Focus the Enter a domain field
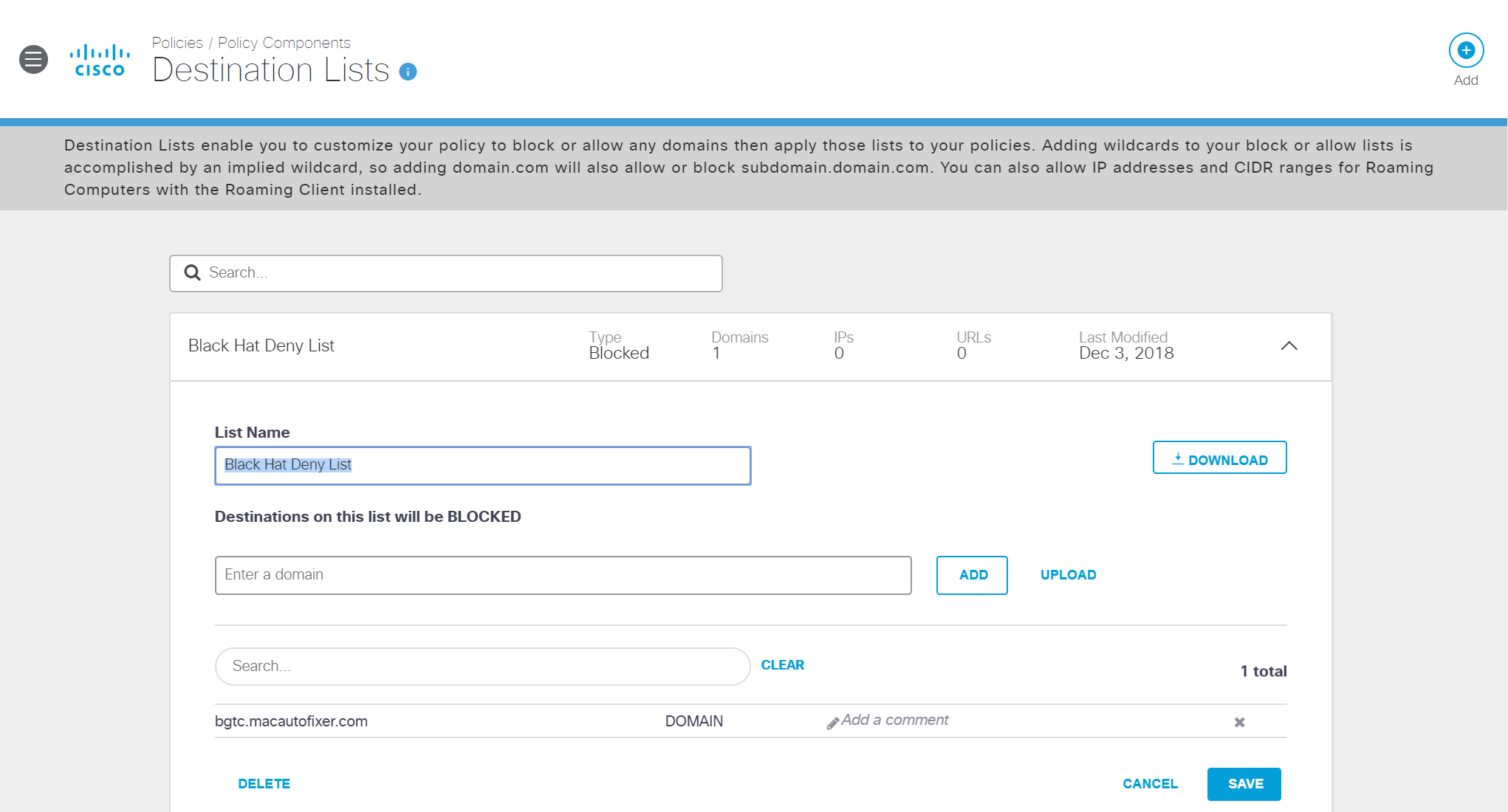The height and width of the screenshot is (812, 1508). coord(563,575)
